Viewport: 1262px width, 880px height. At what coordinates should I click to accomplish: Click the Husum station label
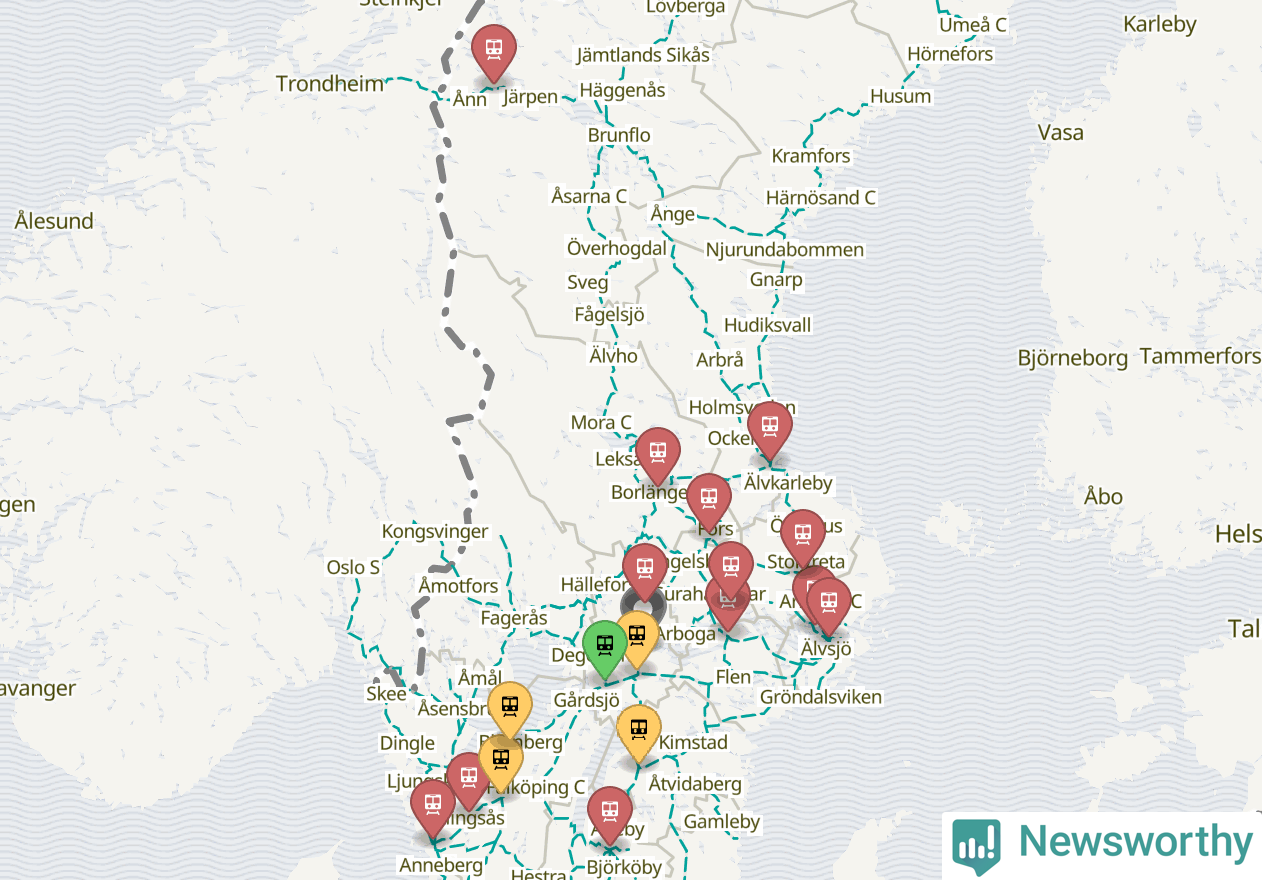tap(900, 96)
